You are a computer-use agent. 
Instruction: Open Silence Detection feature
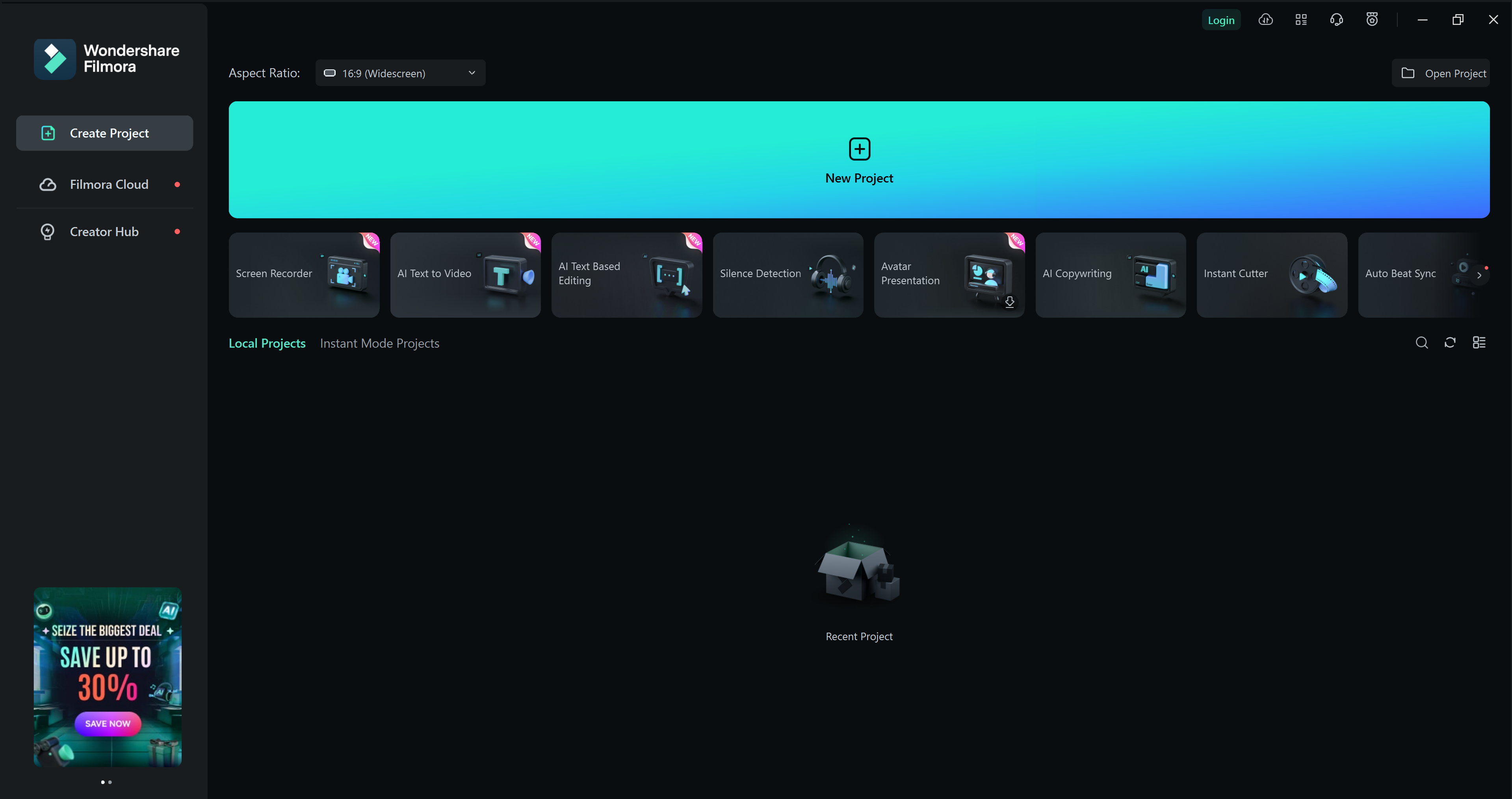pyautogui.click(x=787, y=274)
